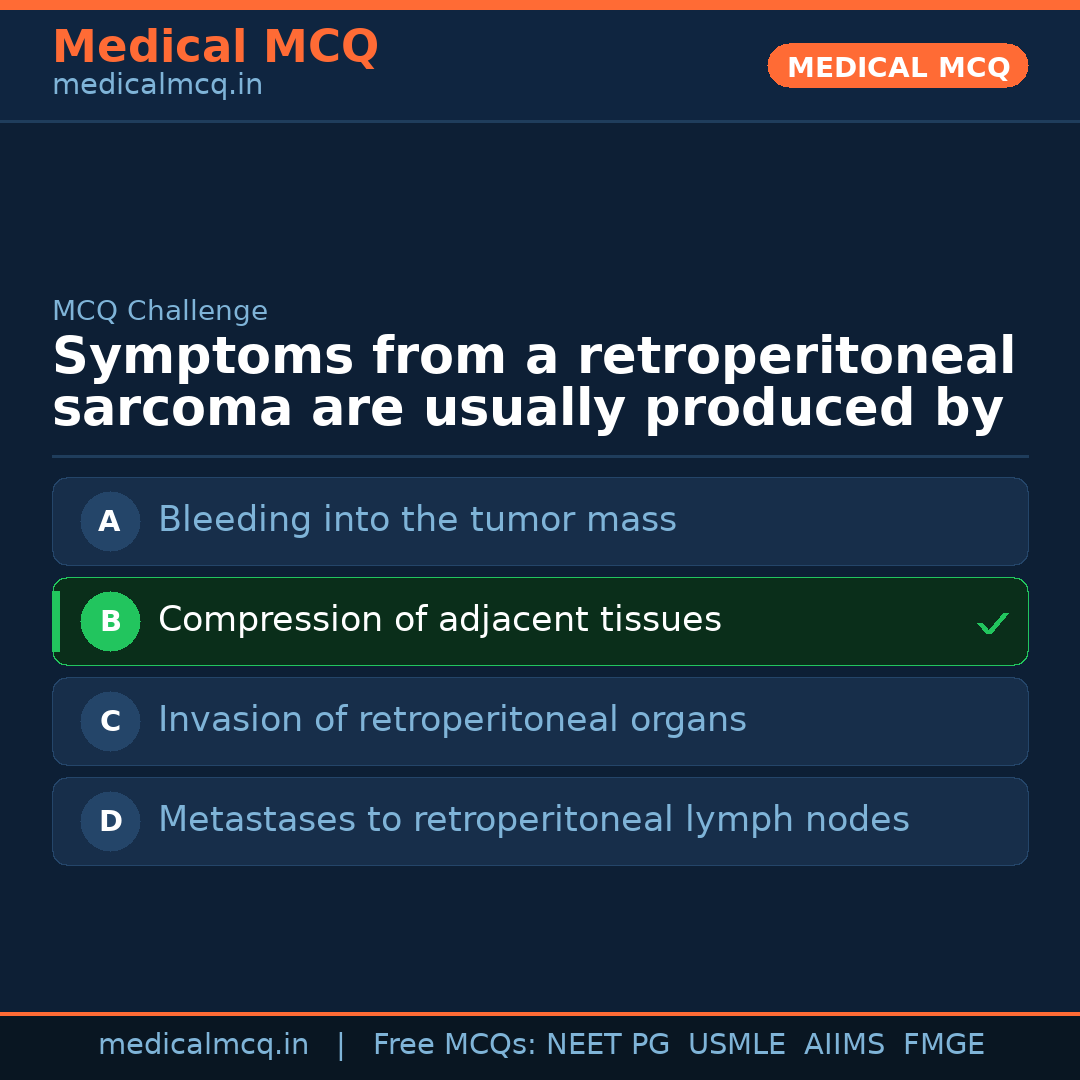This screenshot has height=1080, width=1080.
Task: Click AIIMS in the footer
Action: click(x=844, y=1045)
